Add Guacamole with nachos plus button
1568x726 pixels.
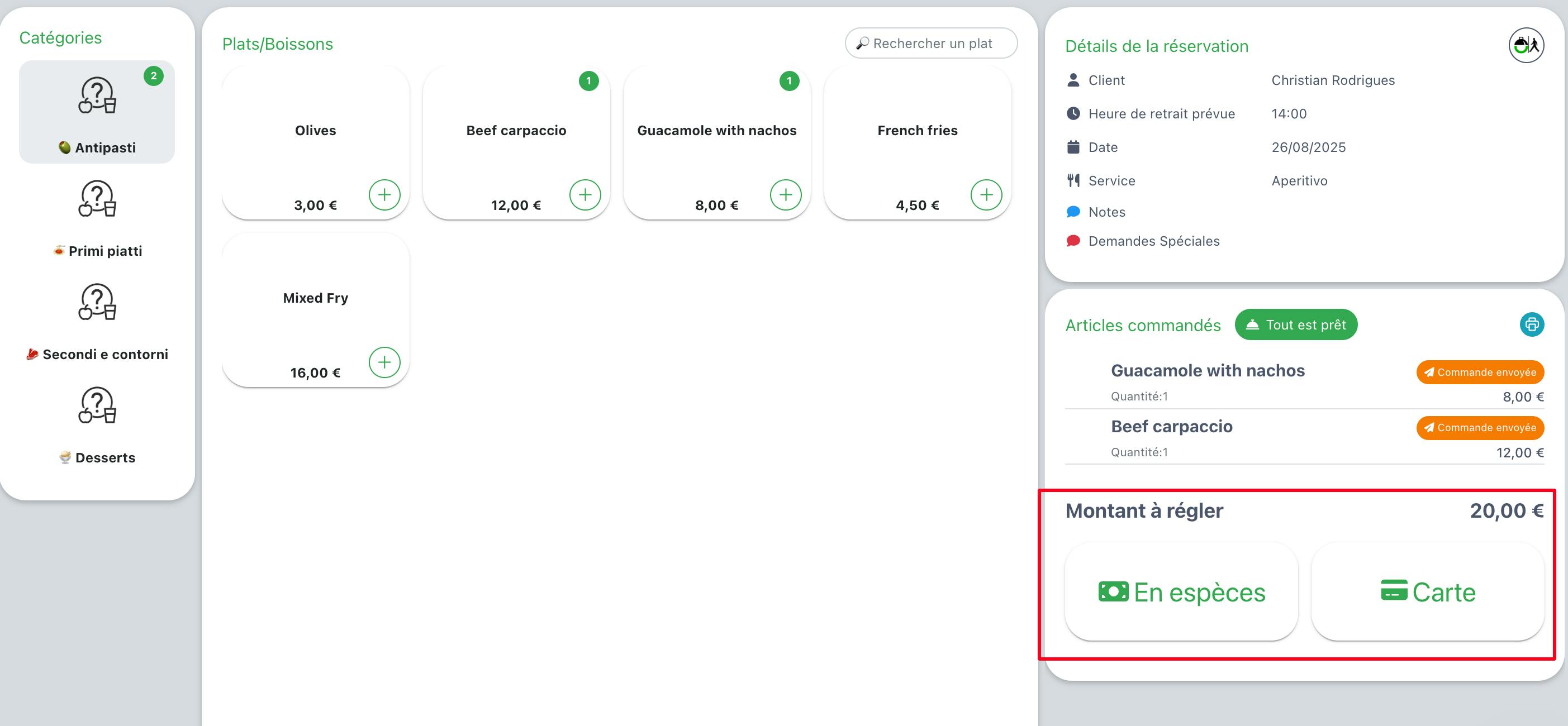785,195
